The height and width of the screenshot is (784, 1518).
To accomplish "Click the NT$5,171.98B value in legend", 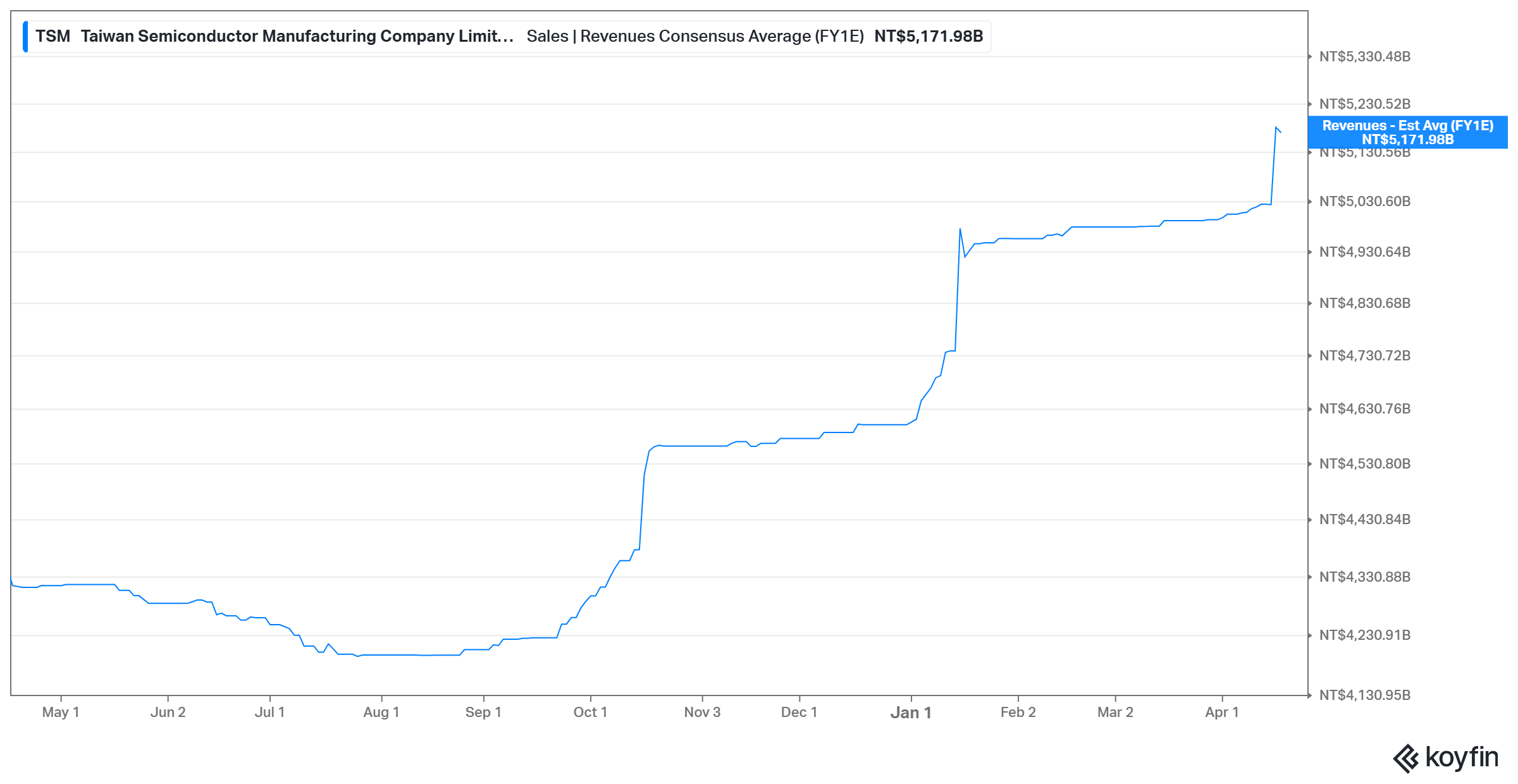I will tap(928, 37).
